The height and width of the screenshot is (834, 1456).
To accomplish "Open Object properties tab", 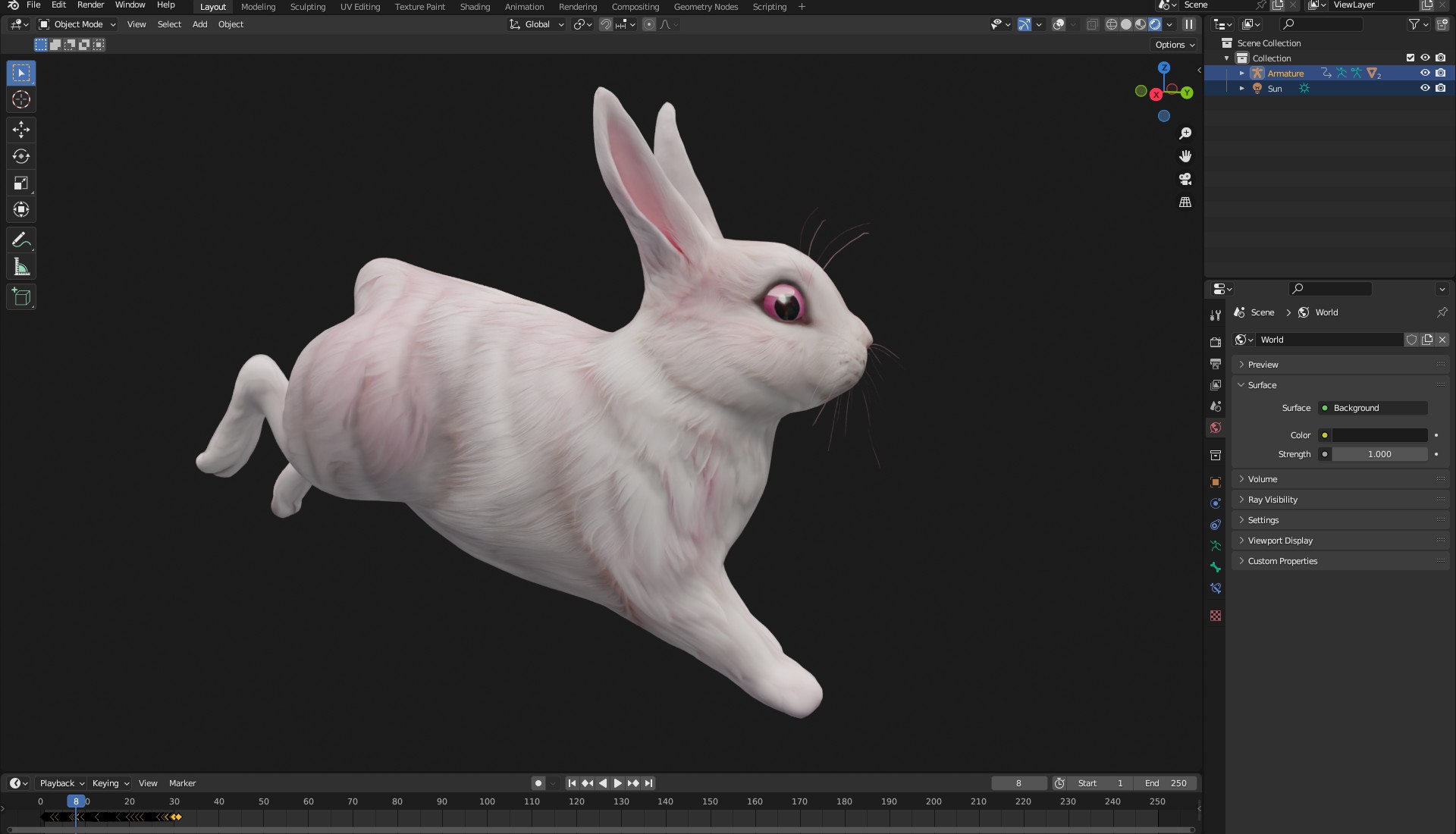I will coord(1216,482).
